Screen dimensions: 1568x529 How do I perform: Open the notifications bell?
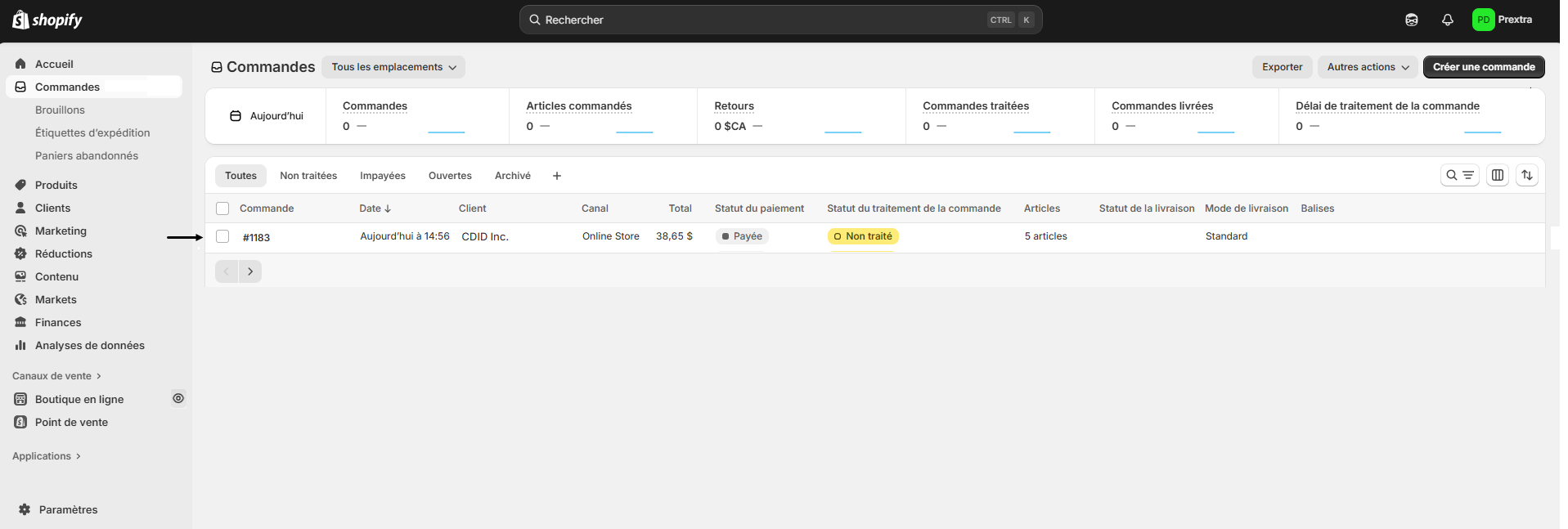(x=1447, y=20)
